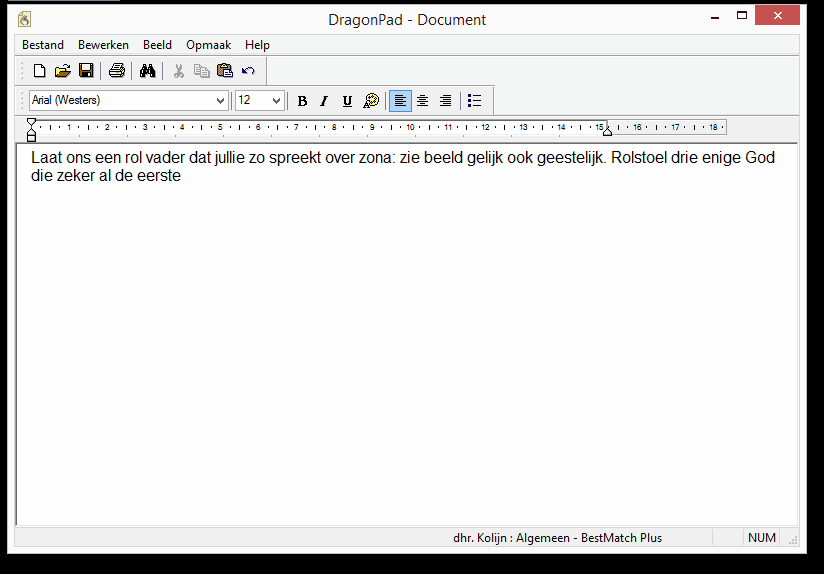Open the Opmaak menu
Image resolution: width=824 pixels, height=574 pixels.
(x=208, y=45)
